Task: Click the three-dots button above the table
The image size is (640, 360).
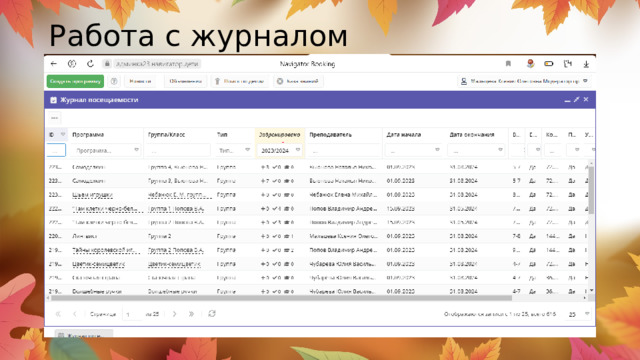Action: tap(55, 118)
